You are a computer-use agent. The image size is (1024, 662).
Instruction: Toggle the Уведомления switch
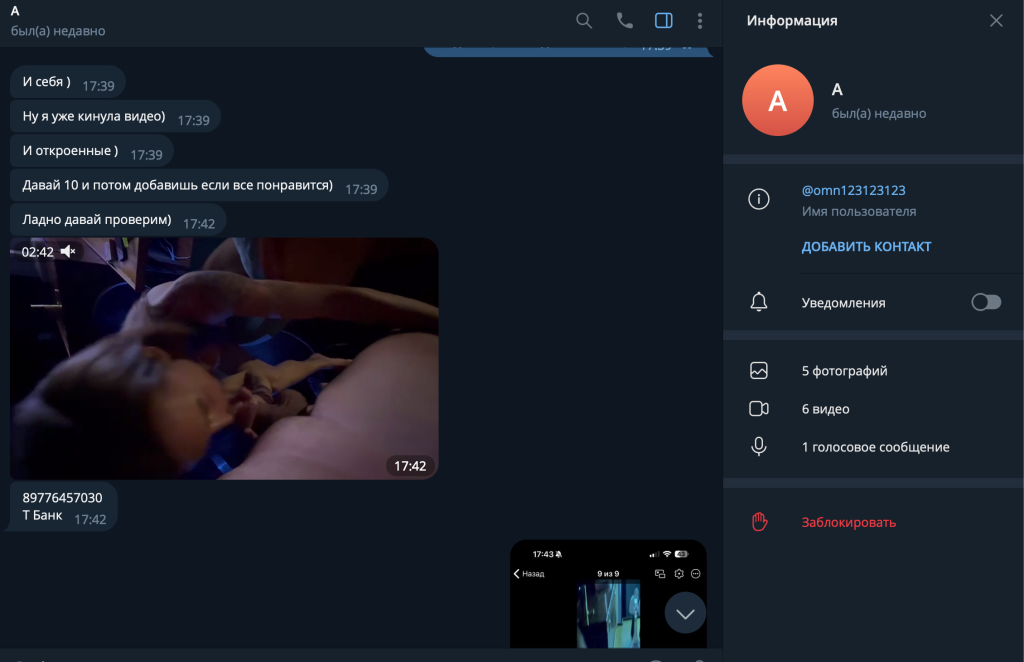click(985, 302)
